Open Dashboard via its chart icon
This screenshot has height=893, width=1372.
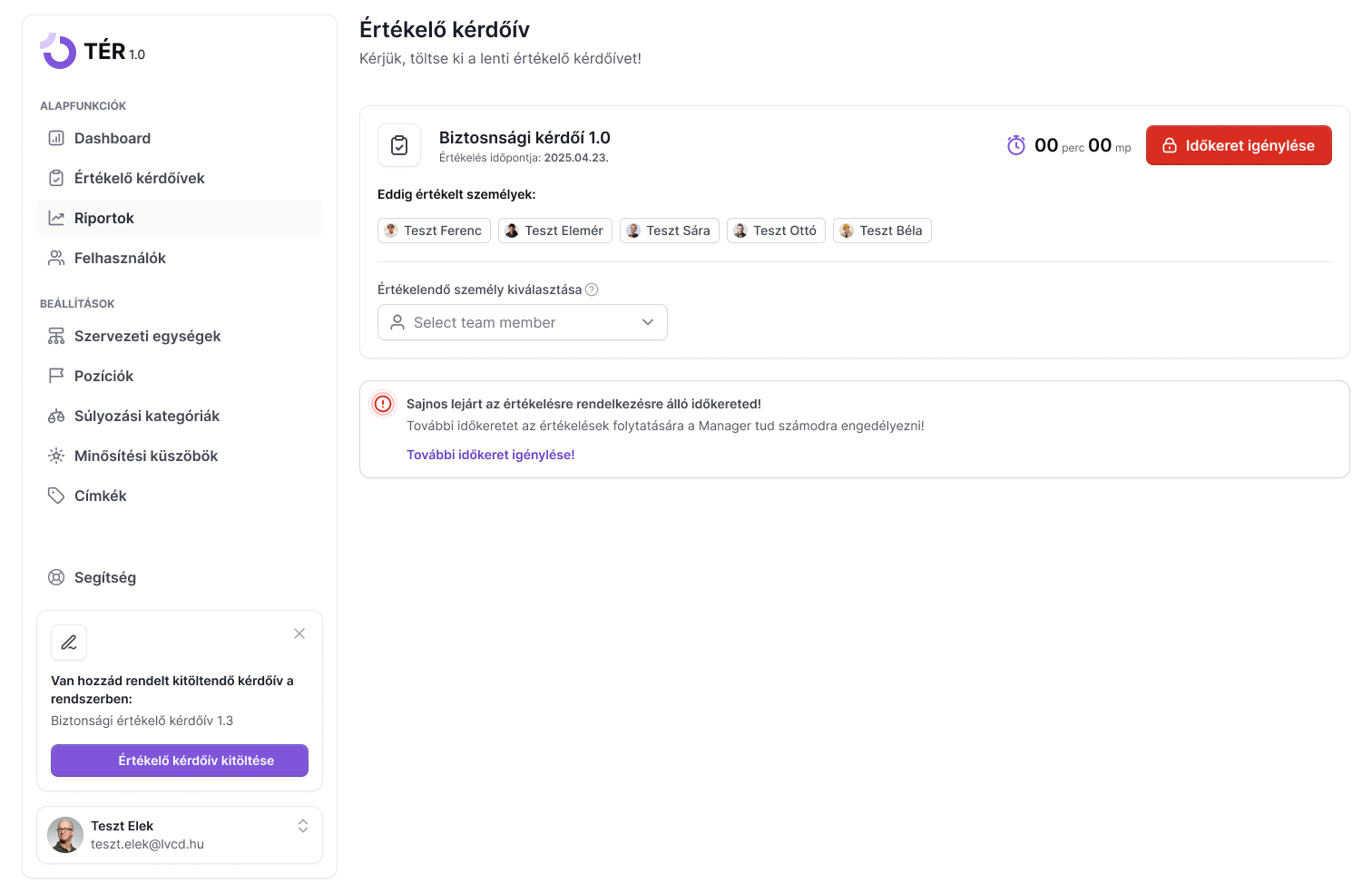point(56,138)
